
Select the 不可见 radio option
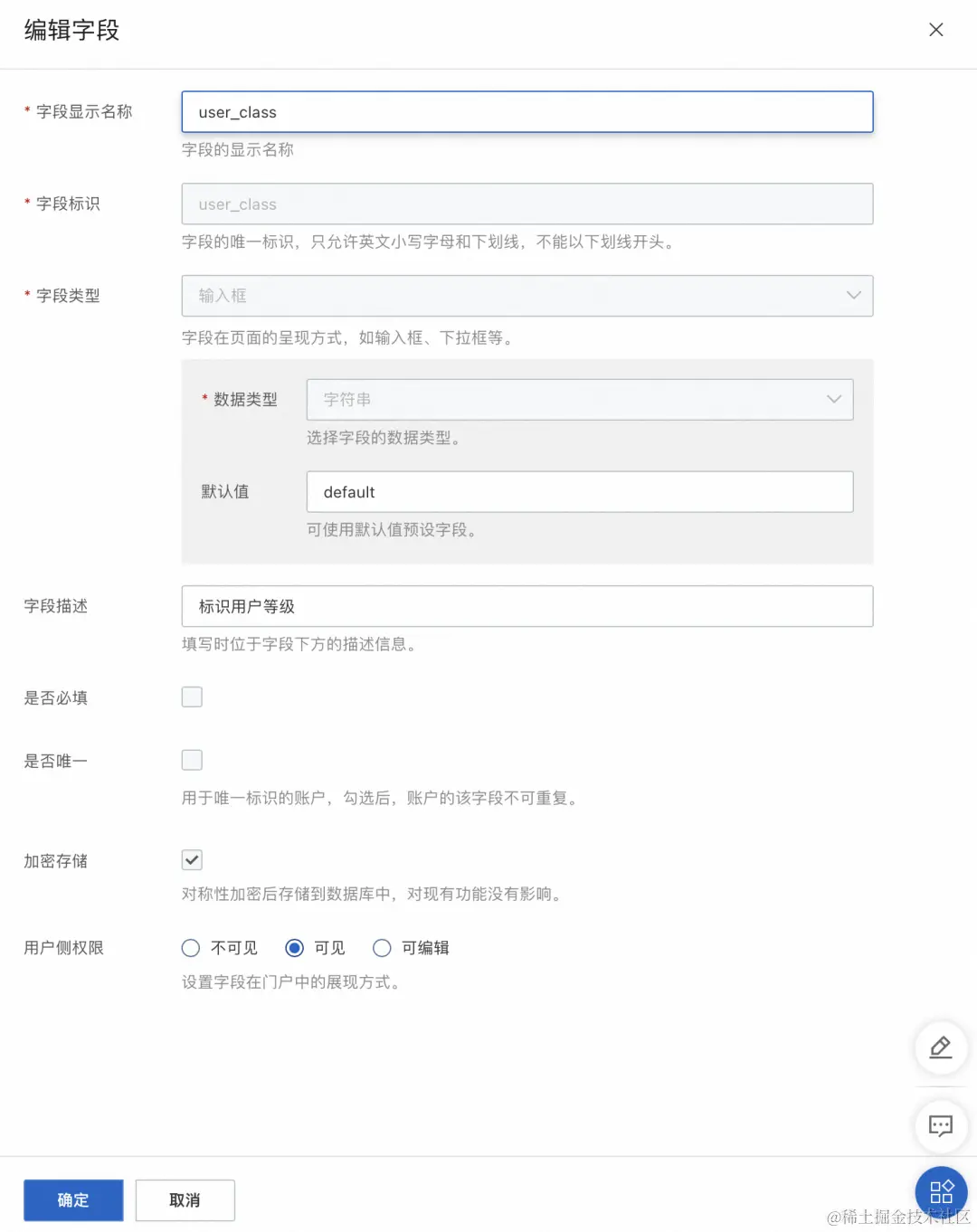(x=190, y=948)
